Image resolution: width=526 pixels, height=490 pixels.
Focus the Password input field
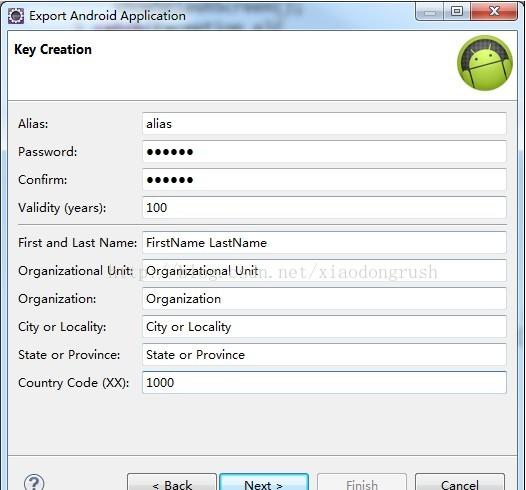pos(324,152)
